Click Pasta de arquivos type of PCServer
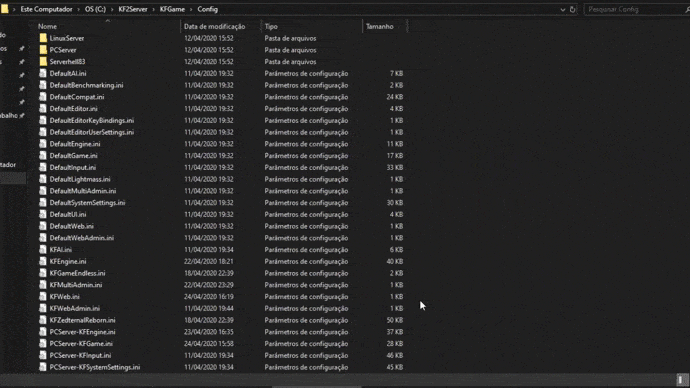 [x=290, y=50]
